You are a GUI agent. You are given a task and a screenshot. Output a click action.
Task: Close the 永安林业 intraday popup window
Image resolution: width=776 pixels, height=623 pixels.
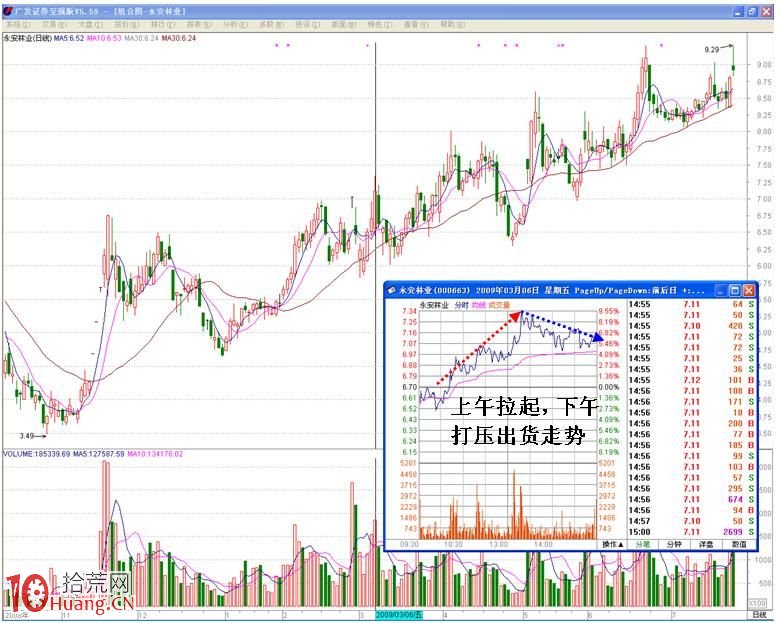748,290
